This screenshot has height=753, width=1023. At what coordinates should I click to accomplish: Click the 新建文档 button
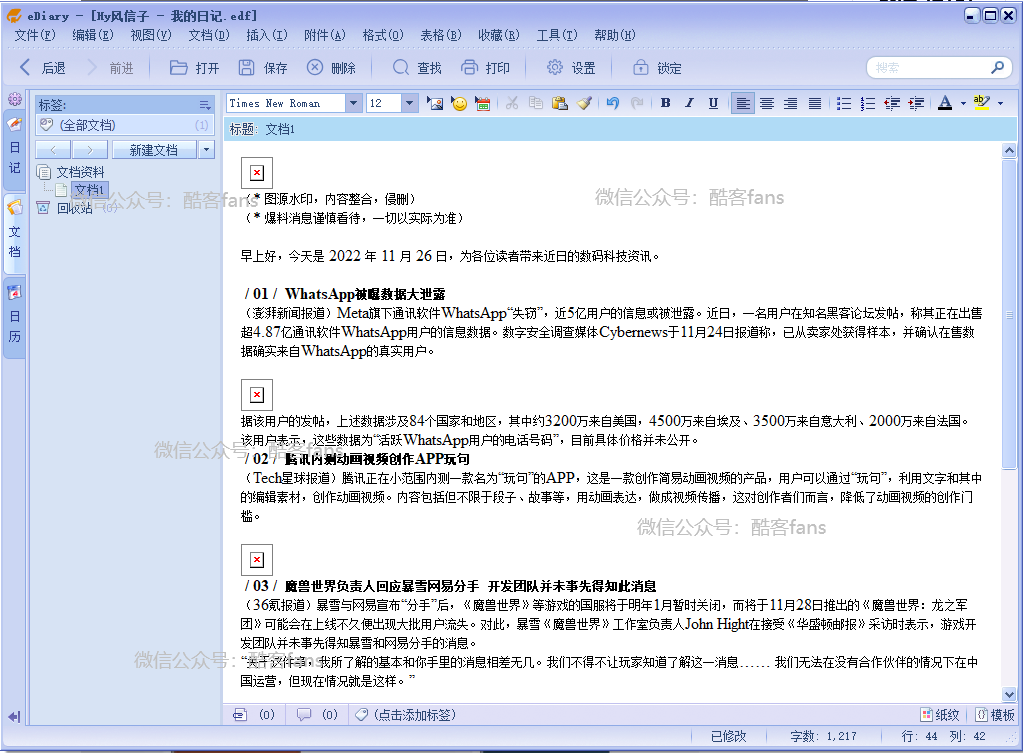[x=154, y=150]
